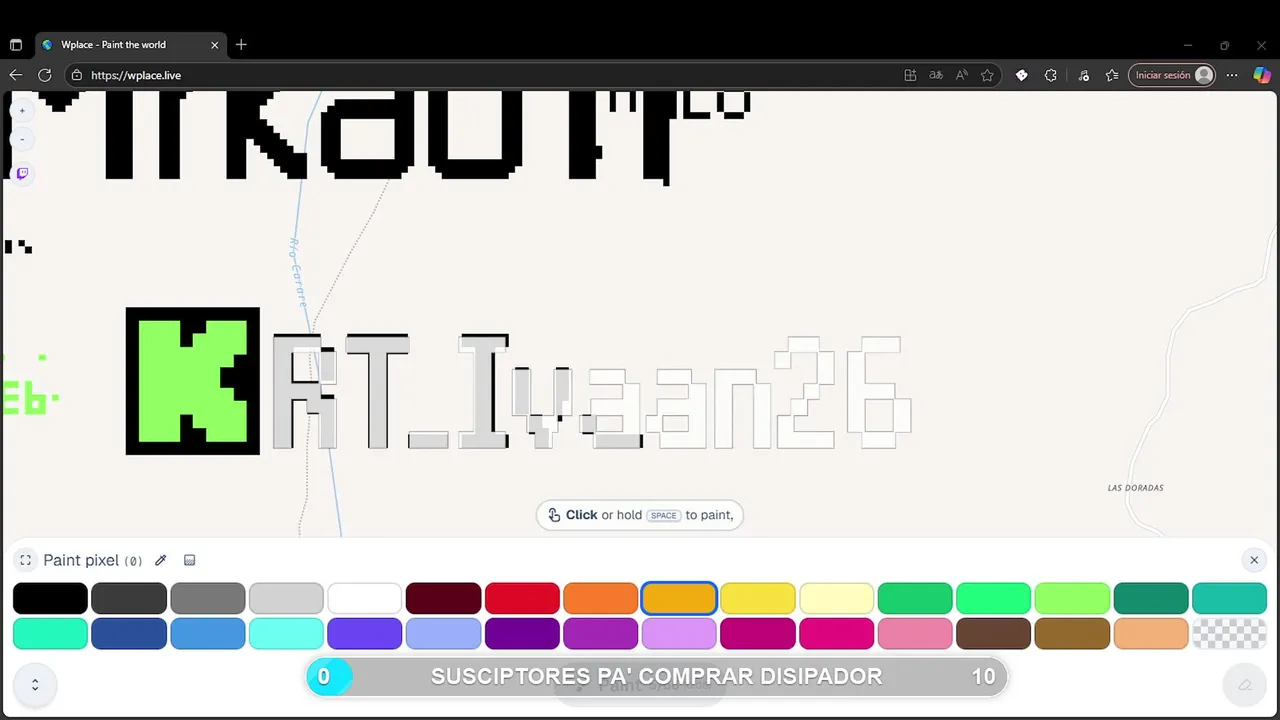Click the LAS DORADAS map label

tap(1136, 488)
